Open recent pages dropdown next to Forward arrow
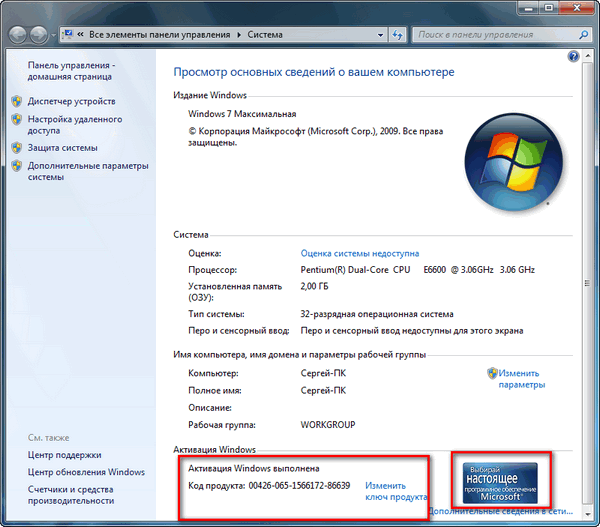 click(53, 36)
